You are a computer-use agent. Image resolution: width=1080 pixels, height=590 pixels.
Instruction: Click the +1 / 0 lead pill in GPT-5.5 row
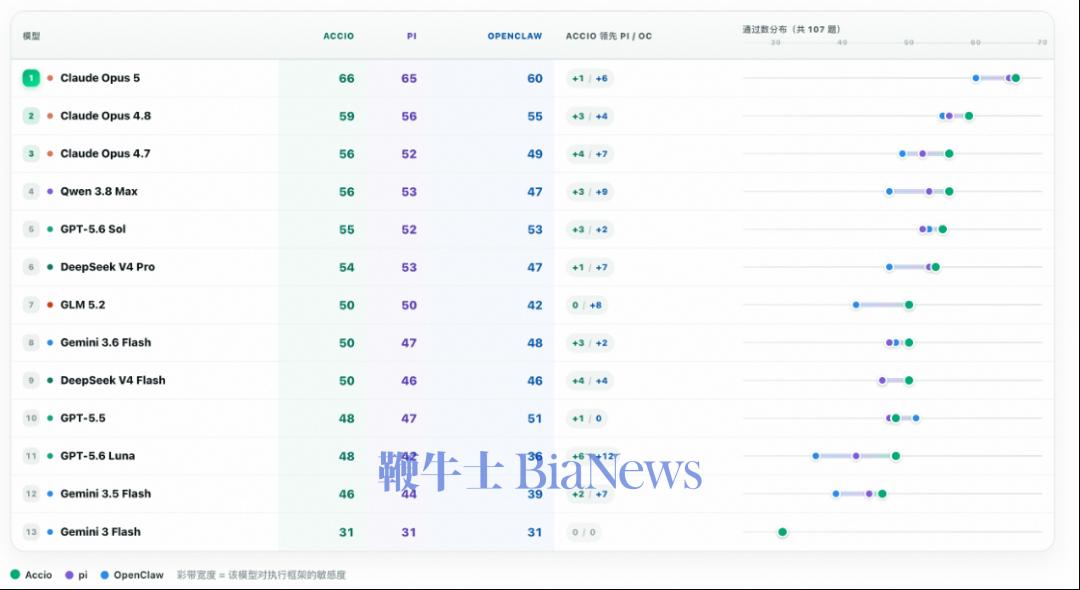click(x=586, y=418)
